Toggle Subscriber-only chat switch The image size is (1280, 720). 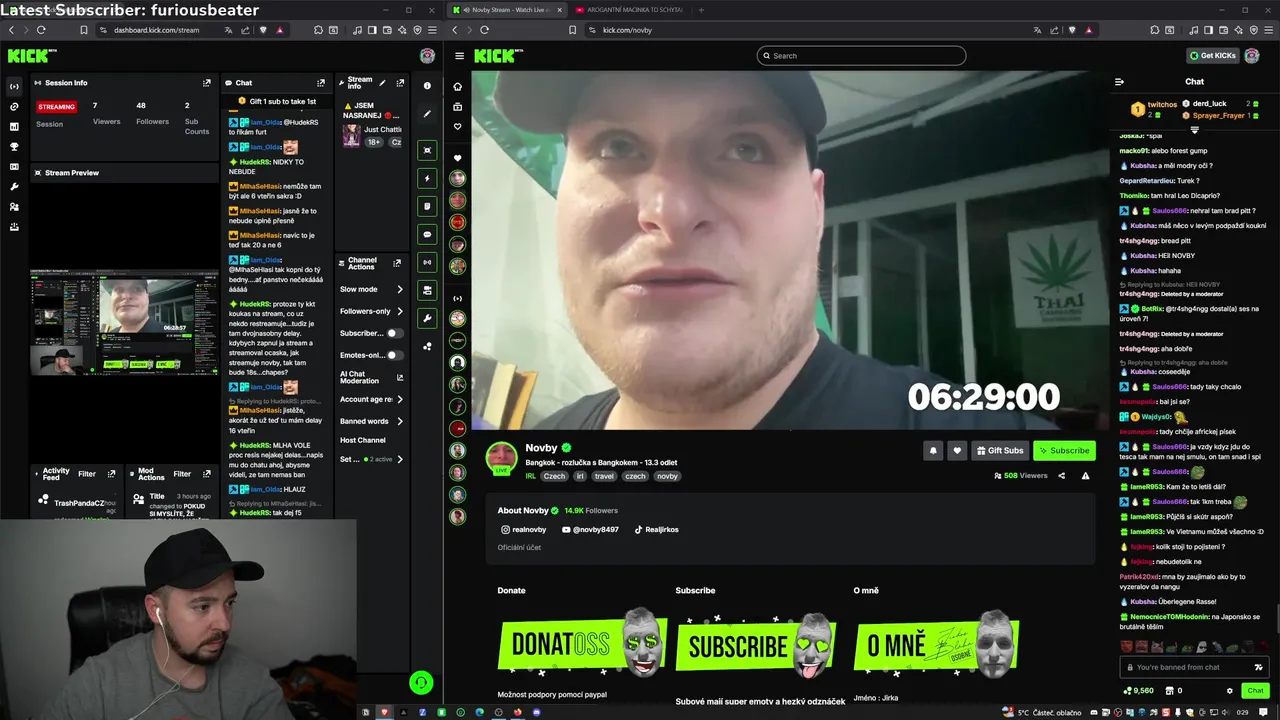394,333
